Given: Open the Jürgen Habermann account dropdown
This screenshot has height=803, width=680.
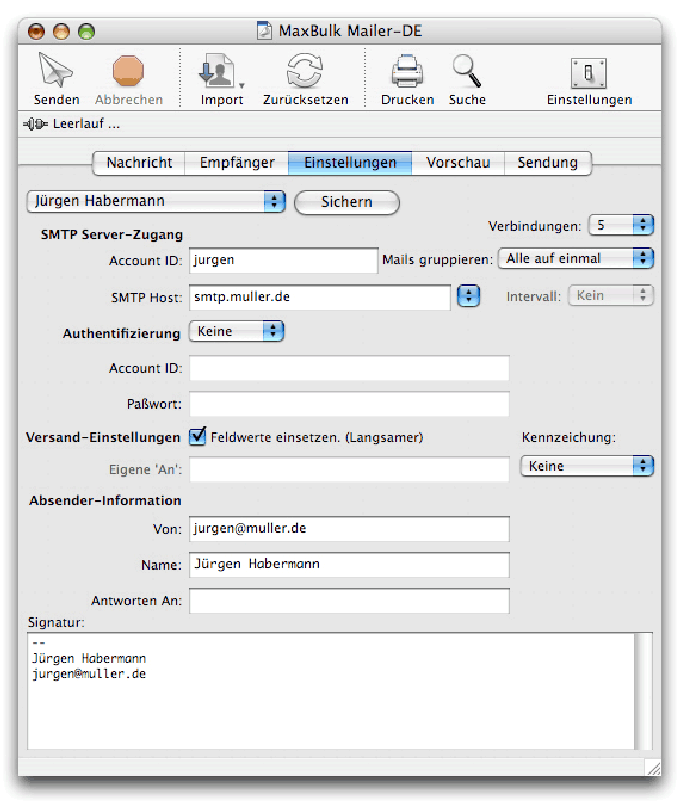Looking at the screenshot, I should 156,201.
